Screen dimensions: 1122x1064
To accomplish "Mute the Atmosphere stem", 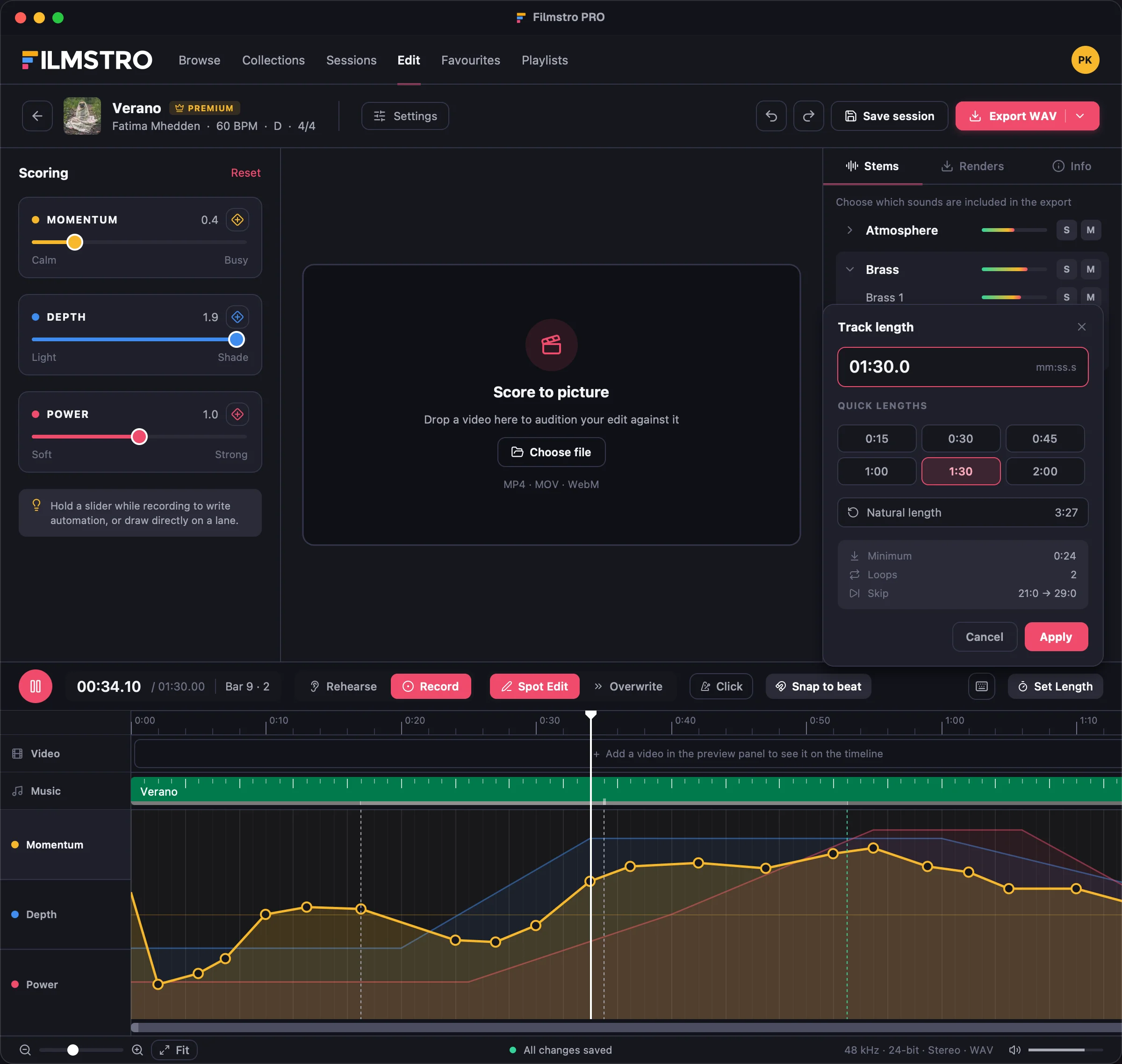I will click(x=1090, y=230).
